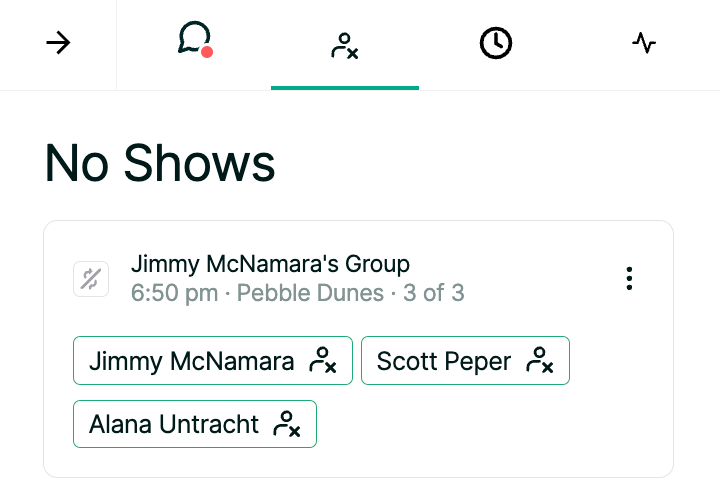The image size is (720, 504).
Task: Toggle no-show icon beside Scott Peper
Action: pyautogui.click(x=540, y=361)
